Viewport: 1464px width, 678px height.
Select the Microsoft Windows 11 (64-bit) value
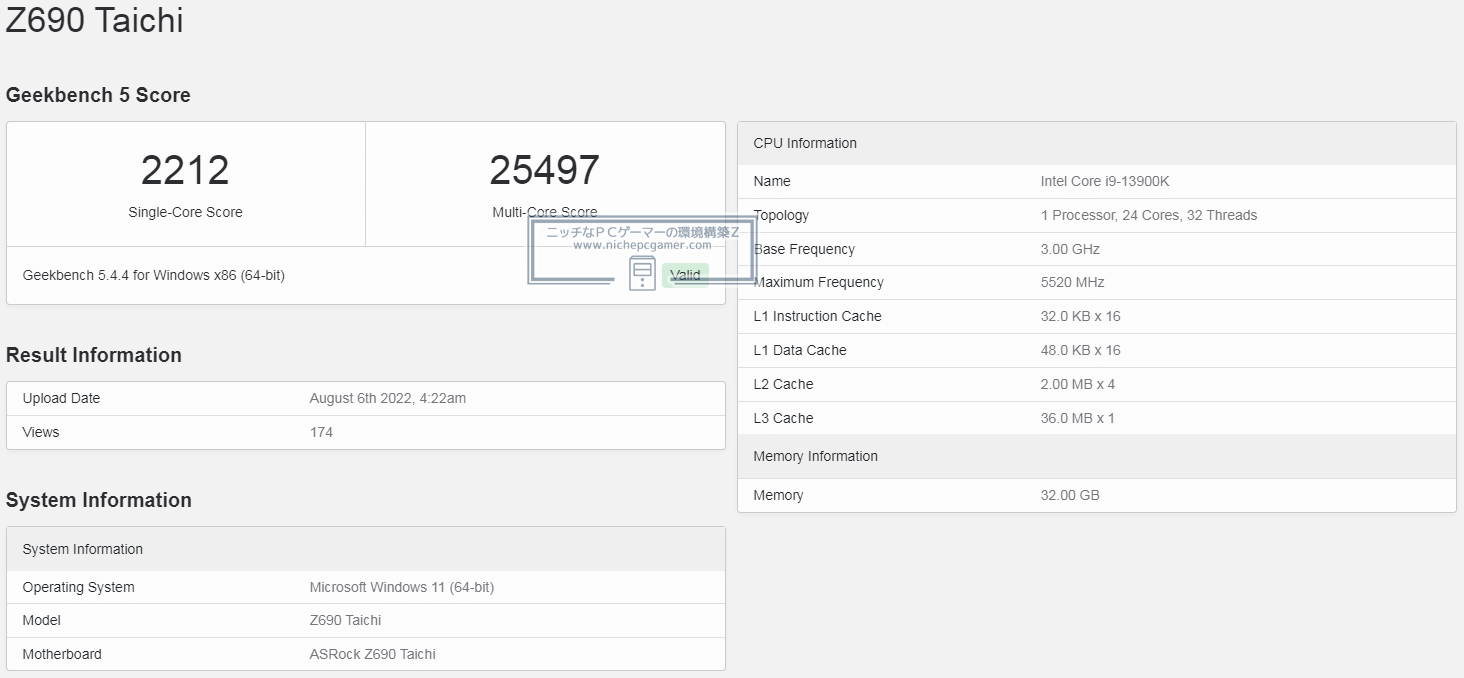click(402, 587)
